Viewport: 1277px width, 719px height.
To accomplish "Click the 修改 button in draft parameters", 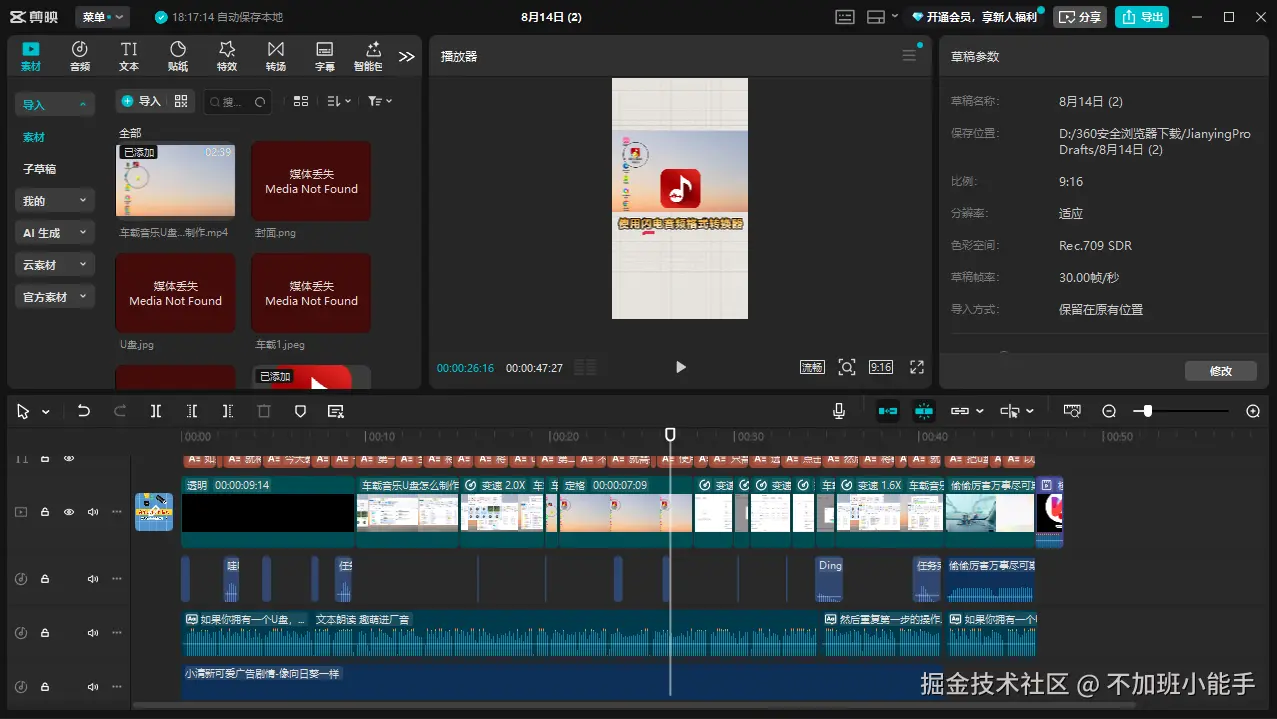I will point(1220,371).
